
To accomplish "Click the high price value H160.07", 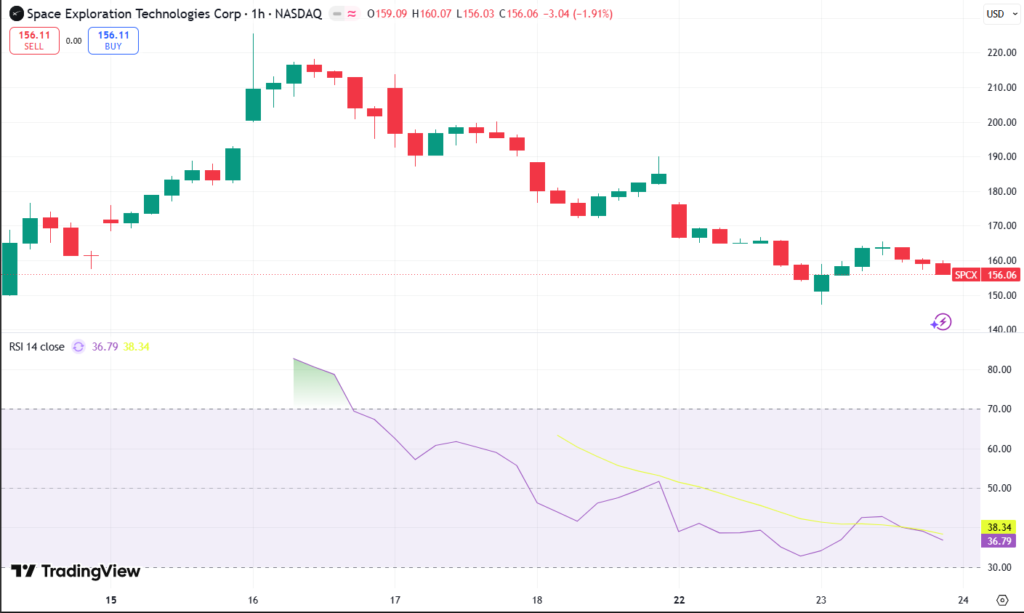I will tap(432, 14).
